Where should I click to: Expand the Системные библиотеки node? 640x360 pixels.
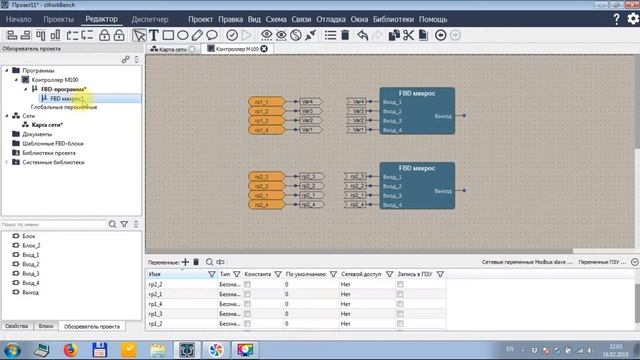point(7,162)
